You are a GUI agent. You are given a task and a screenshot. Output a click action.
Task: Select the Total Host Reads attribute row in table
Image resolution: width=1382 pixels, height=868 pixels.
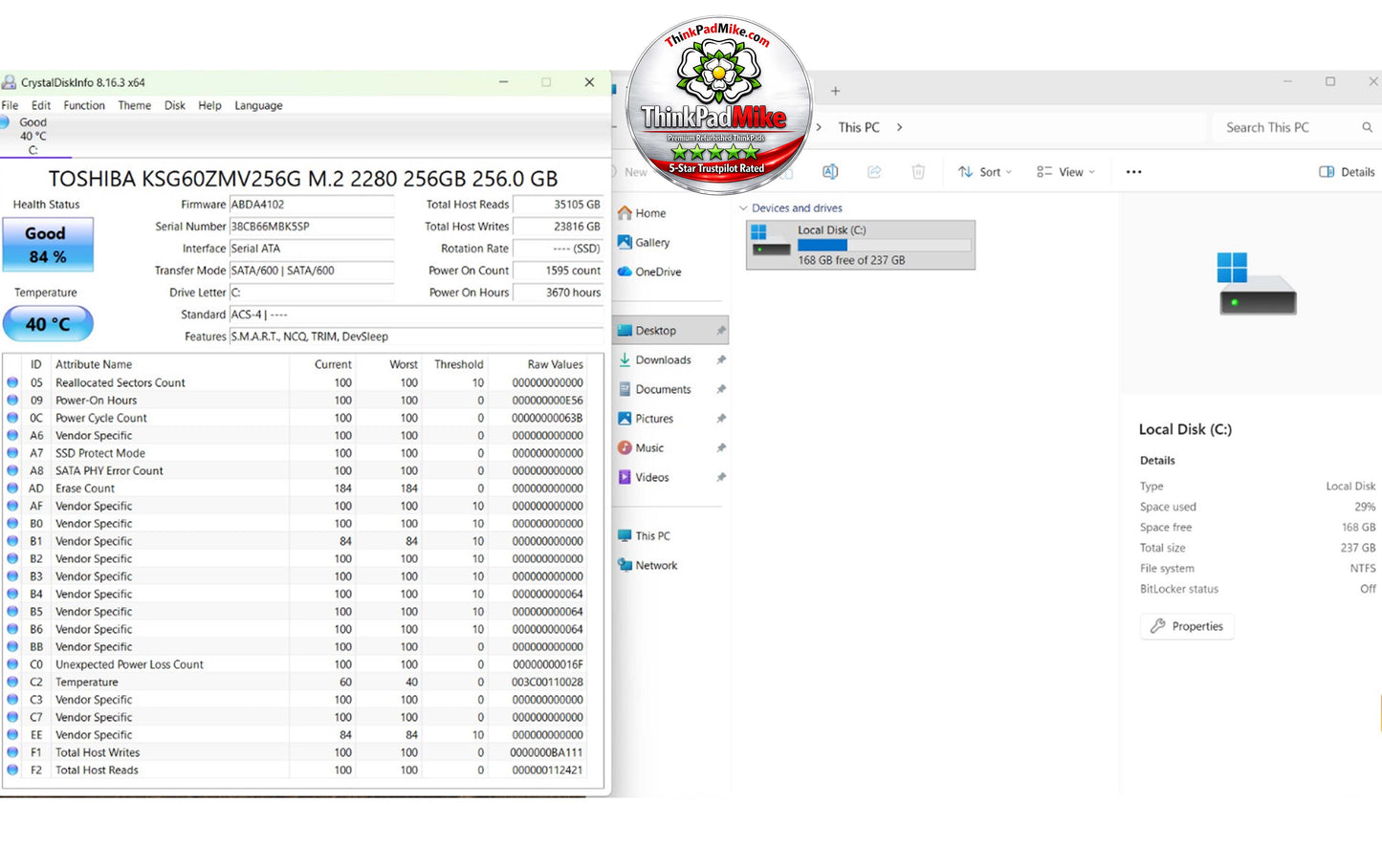[x=296, y=770]
